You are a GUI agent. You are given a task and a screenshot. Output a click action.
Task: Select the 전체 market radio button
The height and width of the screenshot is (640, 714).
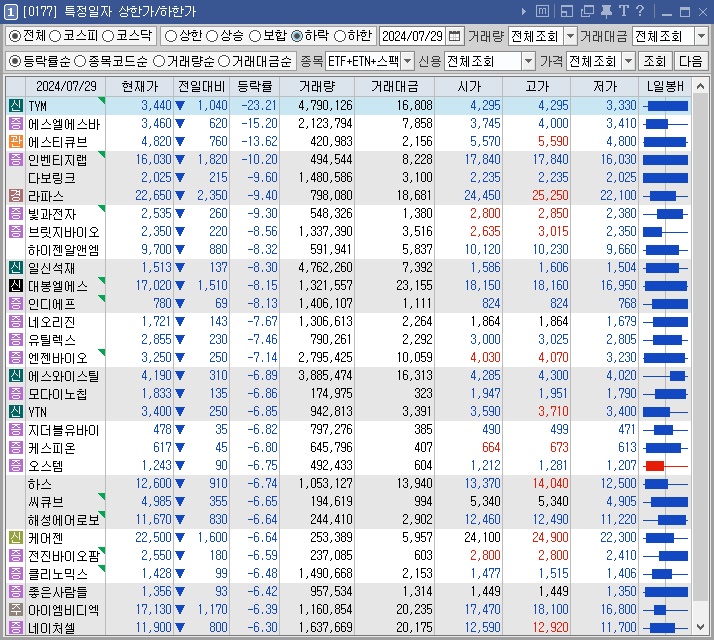click(15, 36)
